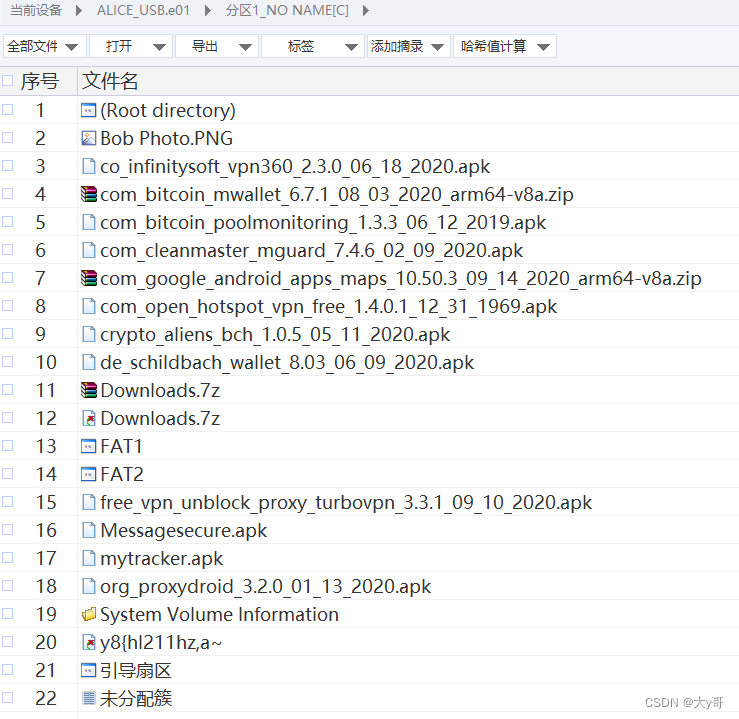Click the file icon for crypto_aliens_bch apk
Image resolution: width=739 pixels, height=719 pixels.
point(89,334)
